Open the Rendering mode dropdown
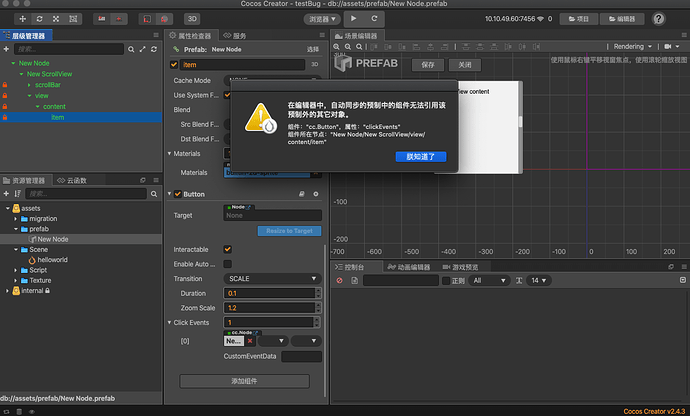This screenshot has height=416, width=690. 632,47
